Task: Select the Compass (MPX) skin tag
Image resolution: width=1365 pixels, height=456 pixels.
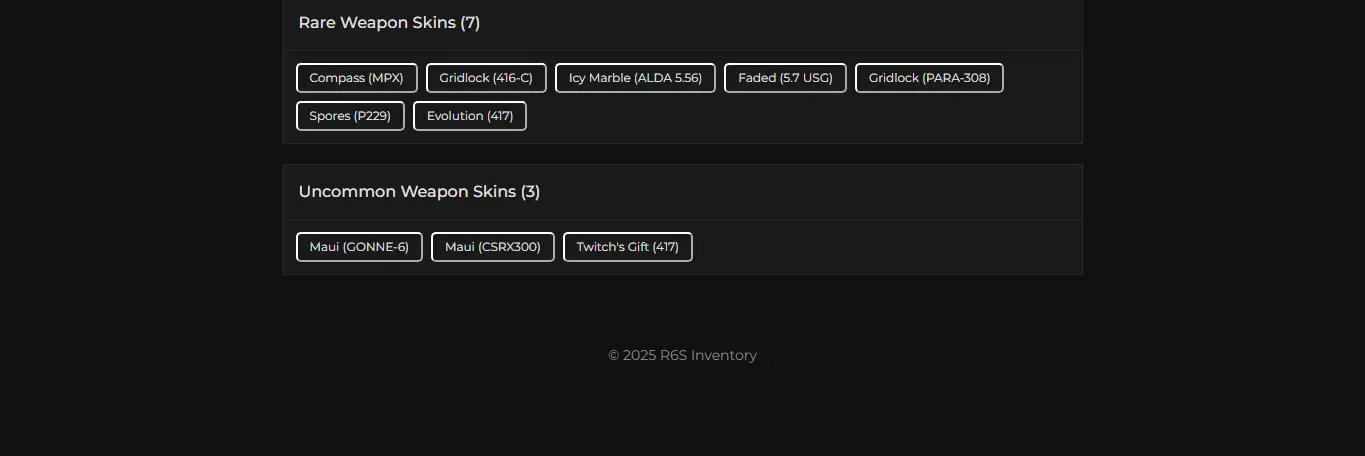Action: (x=356, y=78)
